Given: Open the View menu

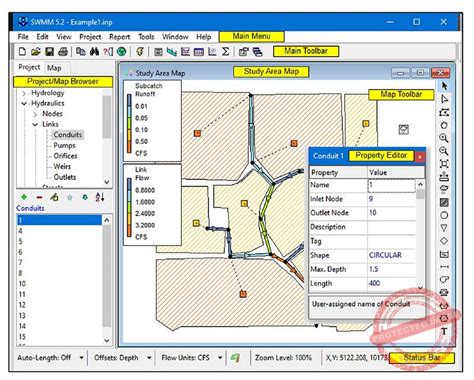Looking at the screenshot, I should tap(64, 37).
